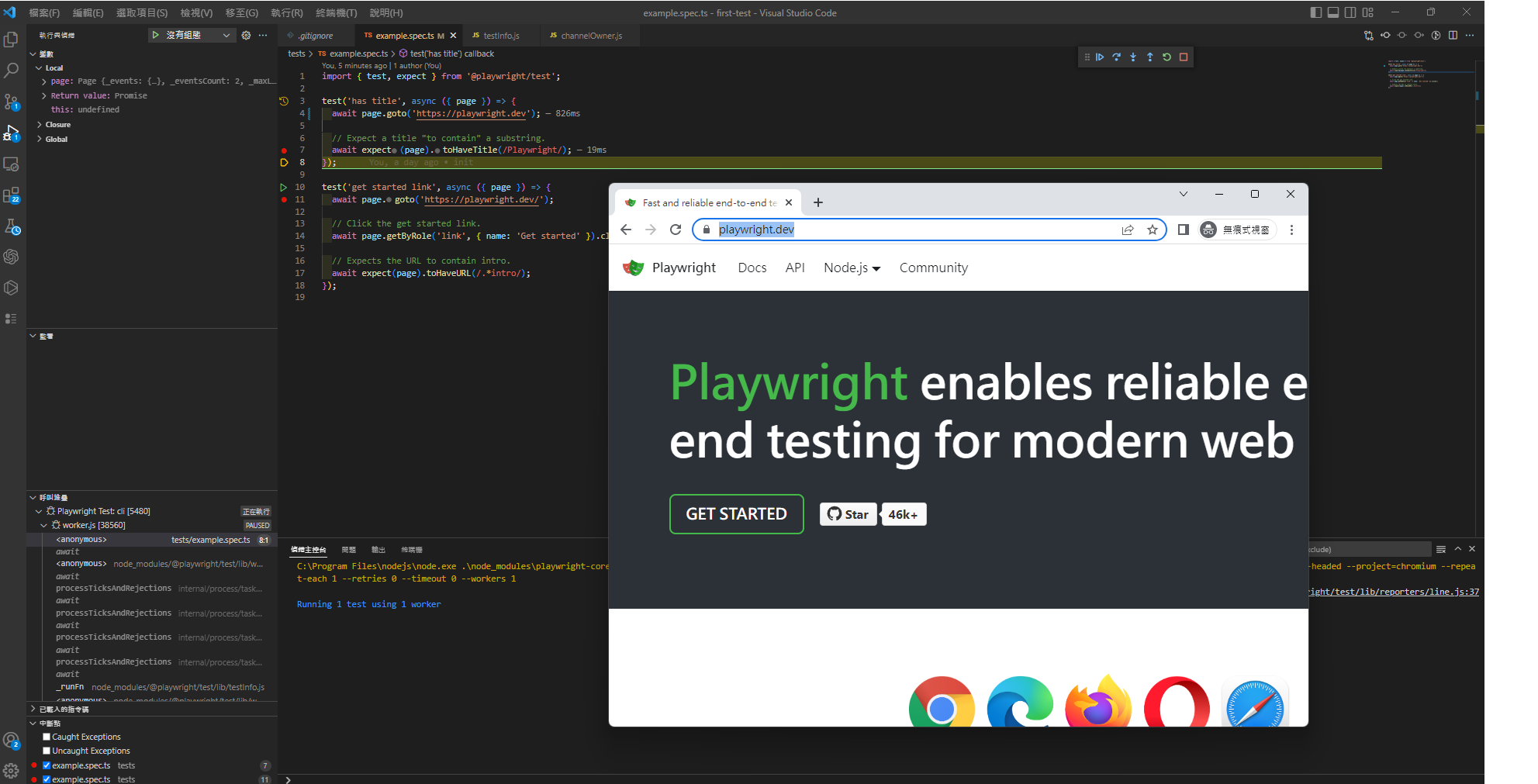Click the split editor right icon
1538x784 pixels.
point(1453,36)
